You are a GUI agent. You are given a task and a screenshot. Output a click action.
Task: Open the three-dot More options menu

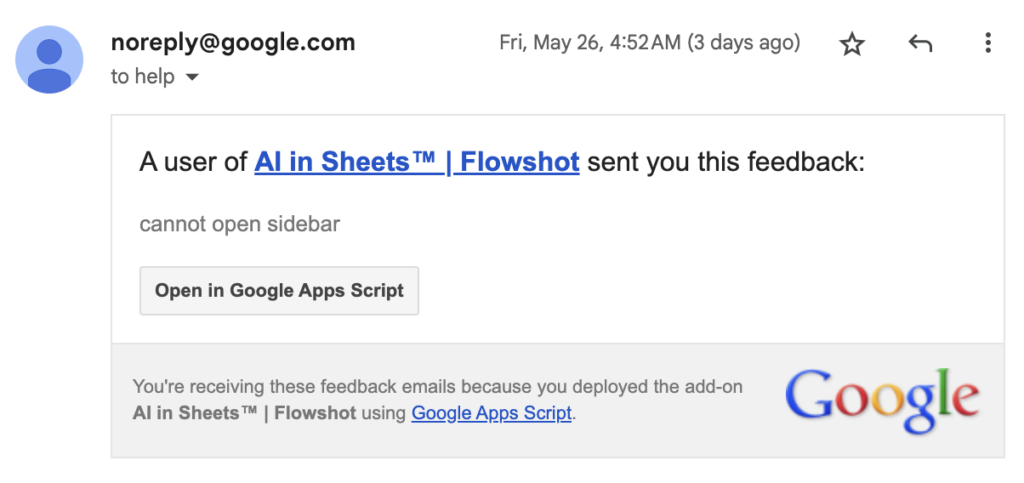click(x=987, y=43)
